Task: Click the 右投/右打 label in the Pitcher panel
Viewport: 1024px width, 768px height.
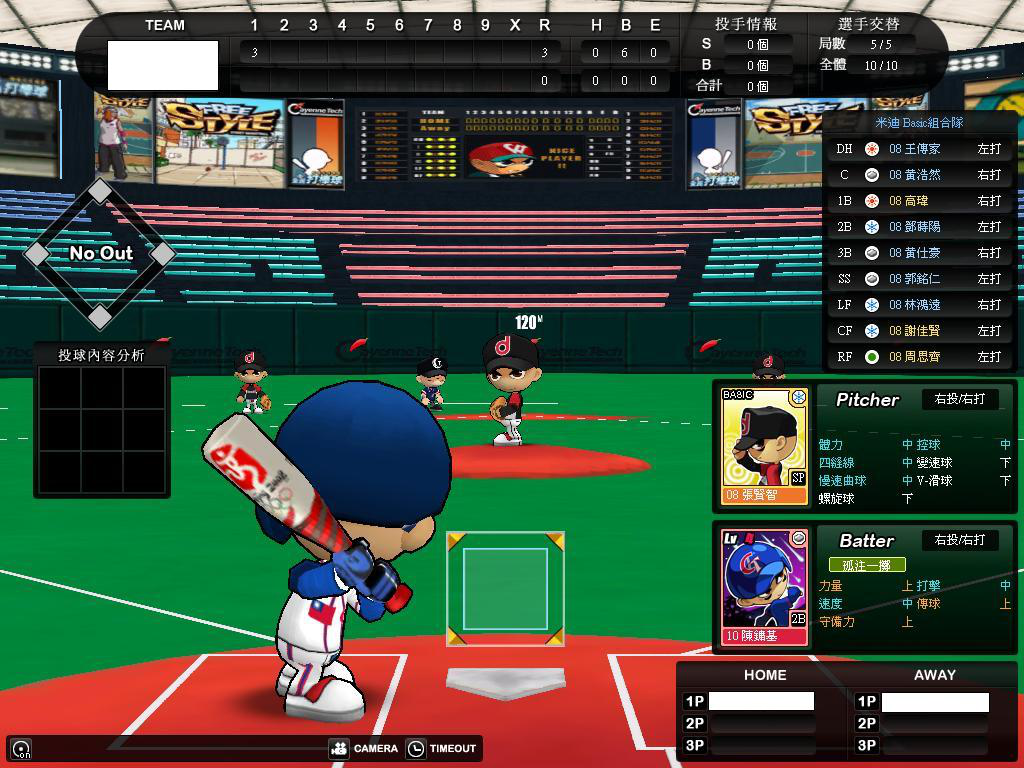Action: tap(959, 399)
